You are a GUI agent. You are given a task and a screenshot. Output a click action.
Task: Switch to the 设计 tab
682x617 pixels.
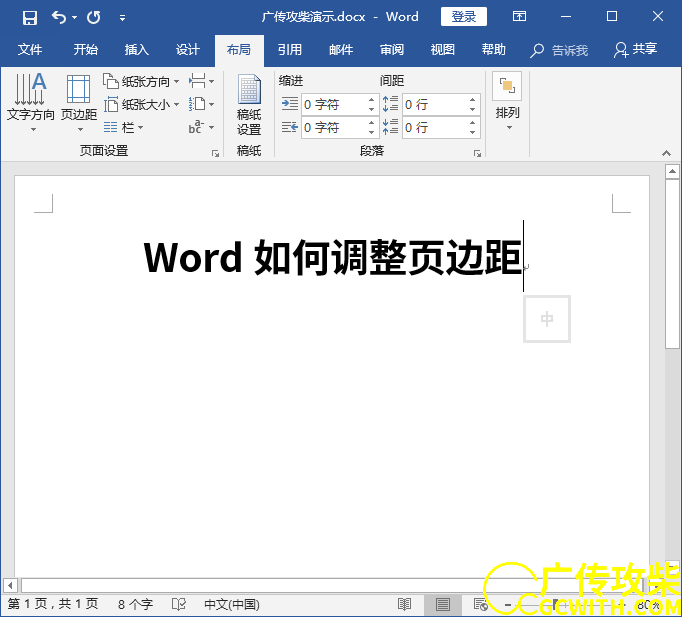(x=188, y=50)
